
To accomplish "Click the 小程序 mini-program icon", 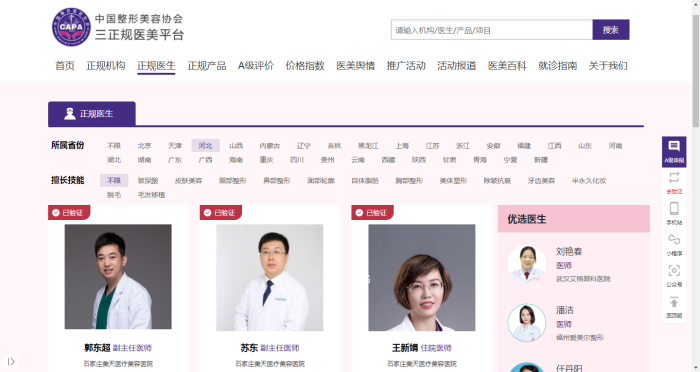I will click(x=674, y=239).
